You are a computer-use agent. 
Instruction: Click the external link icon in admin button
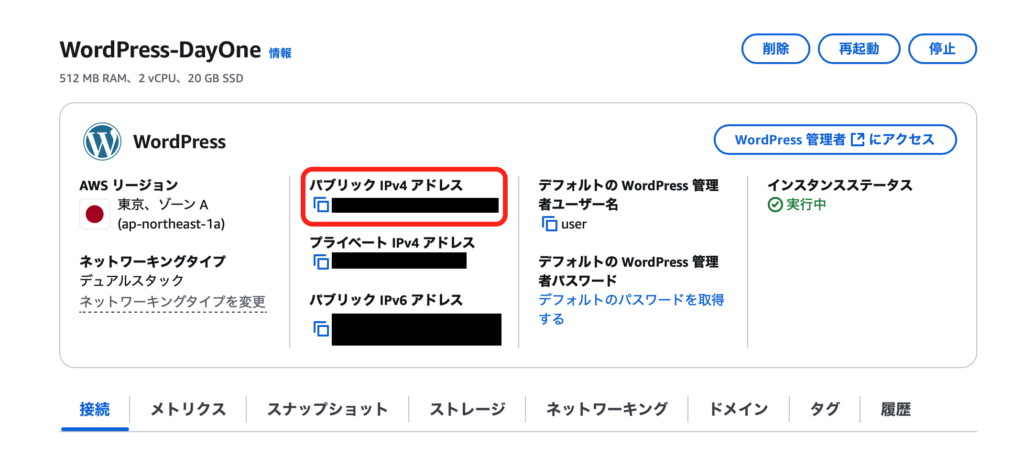(x=858, y=139)
